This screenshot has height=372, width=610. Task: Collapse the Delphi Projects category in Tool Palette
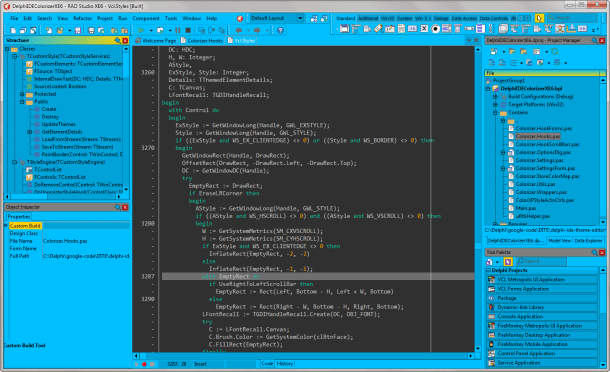coord(489,270)
